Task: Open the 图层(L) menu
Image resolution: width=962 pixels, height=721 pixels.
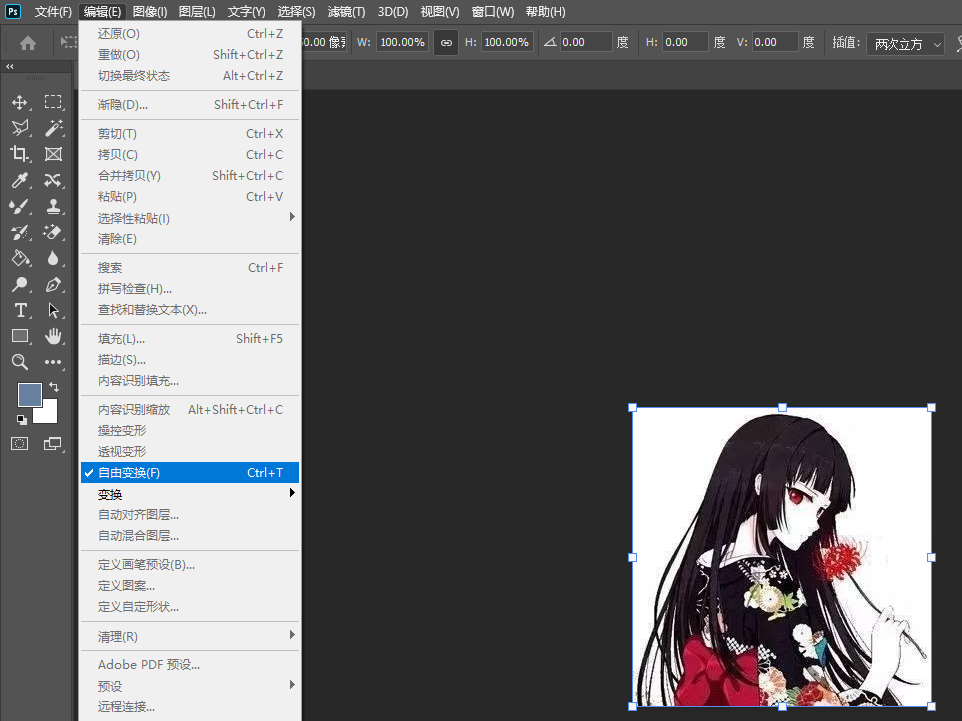Action: (197, 12)
